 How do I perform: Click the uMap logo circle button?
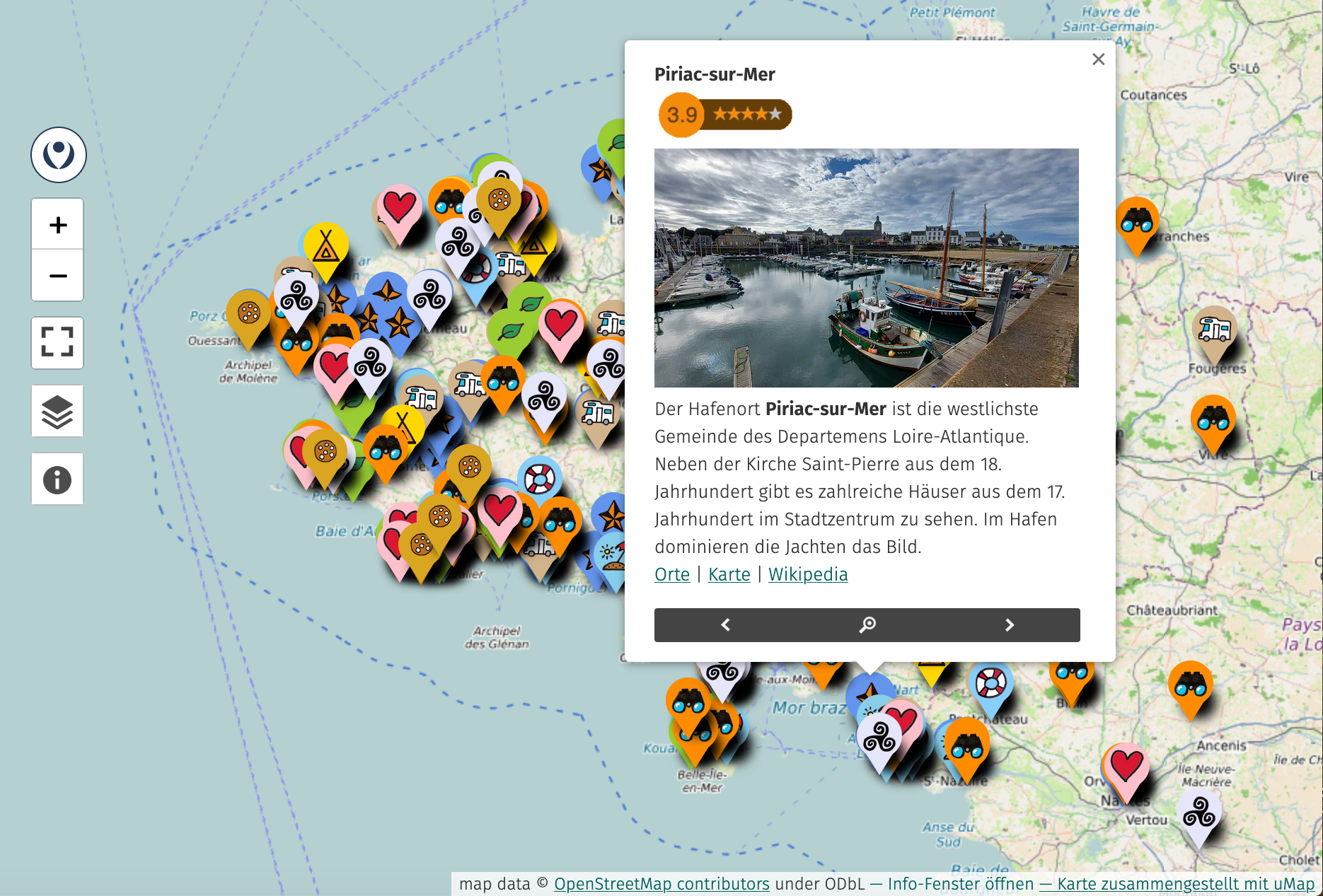pyautogui.click(x=59, y=155)
